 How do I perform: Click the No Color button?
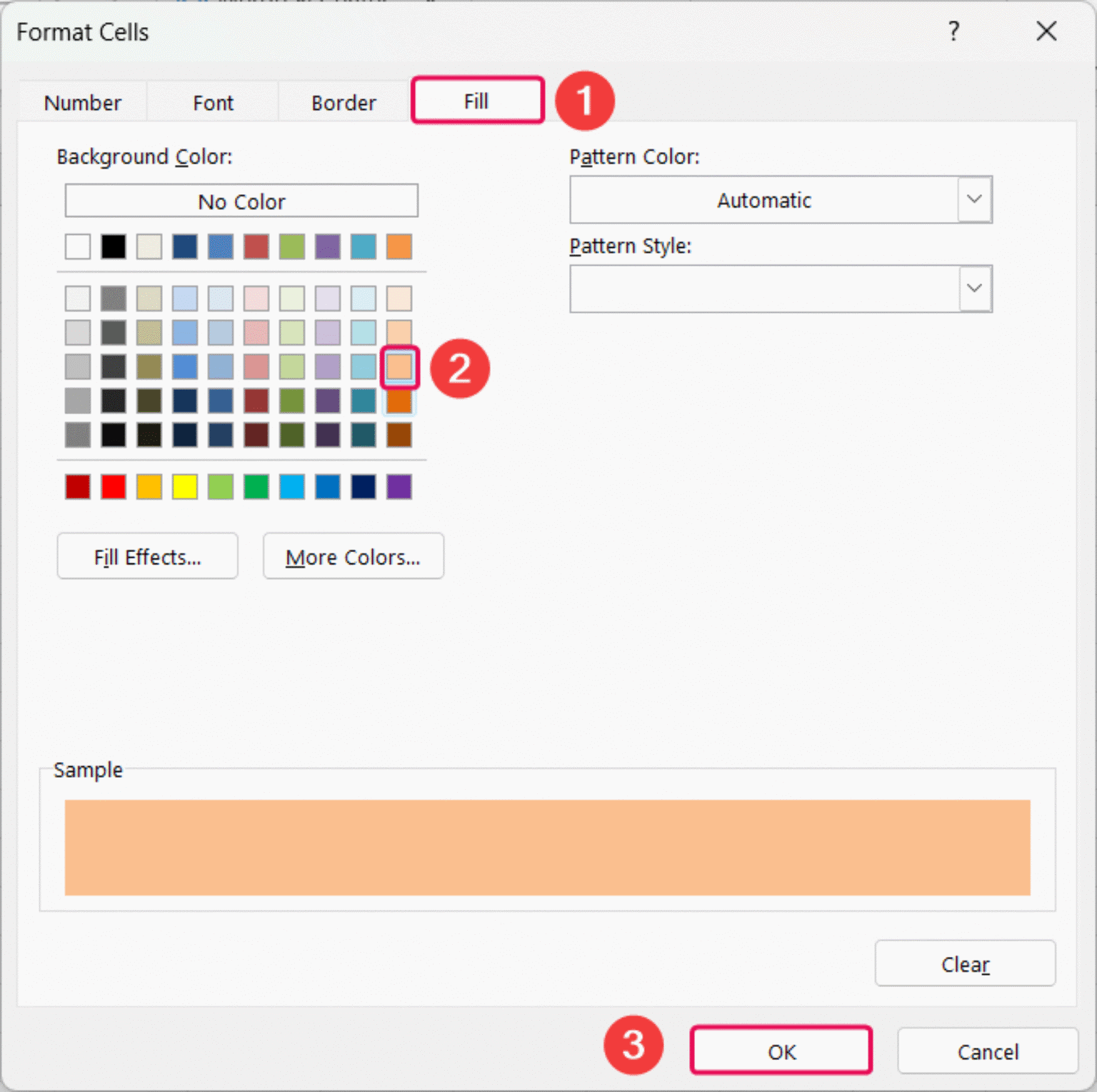point(241,201)
